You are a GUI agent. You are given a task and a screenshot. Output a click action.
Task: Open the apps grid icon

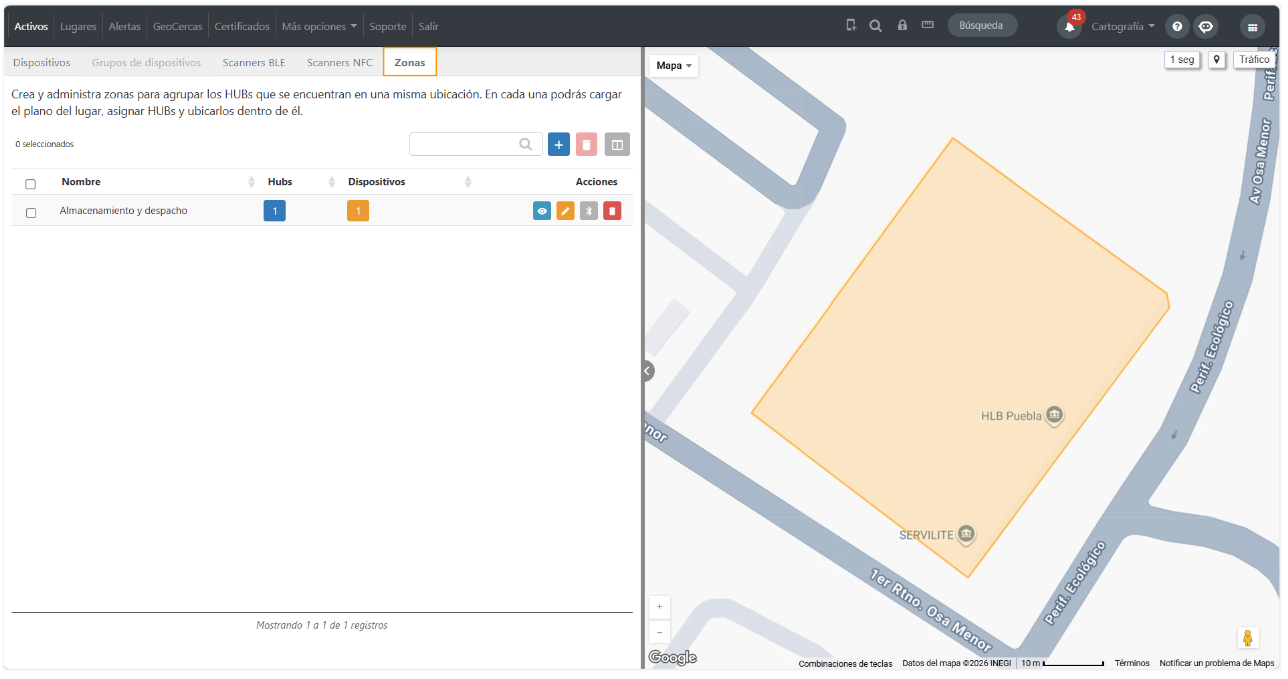[1253, 27]
